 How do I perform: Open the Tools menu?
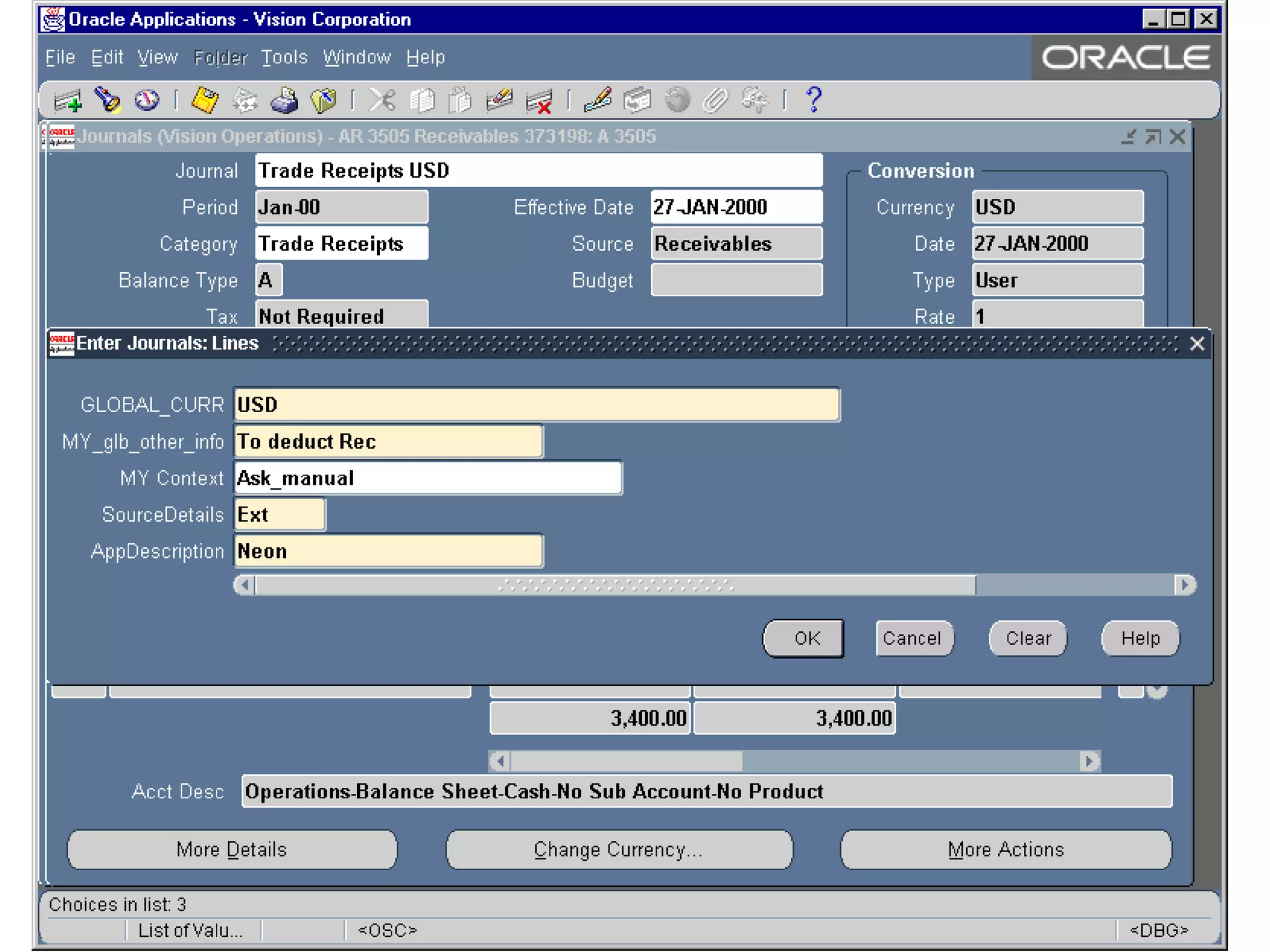pyautogui.click(x=284, y=57)
